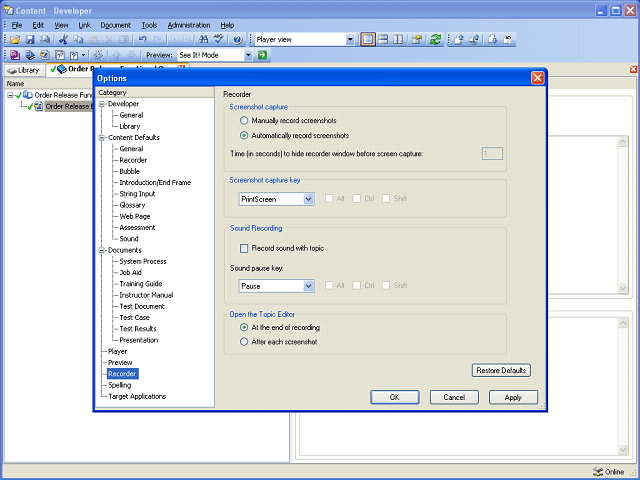Click the Check In document icon
The height and width of the screenshot is (480, 640).
(x=459, y=40)
